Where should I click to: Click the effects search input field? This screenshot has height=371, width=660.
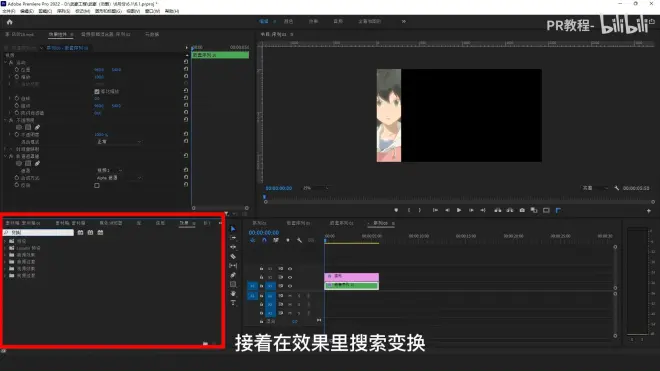click(38, 232)
